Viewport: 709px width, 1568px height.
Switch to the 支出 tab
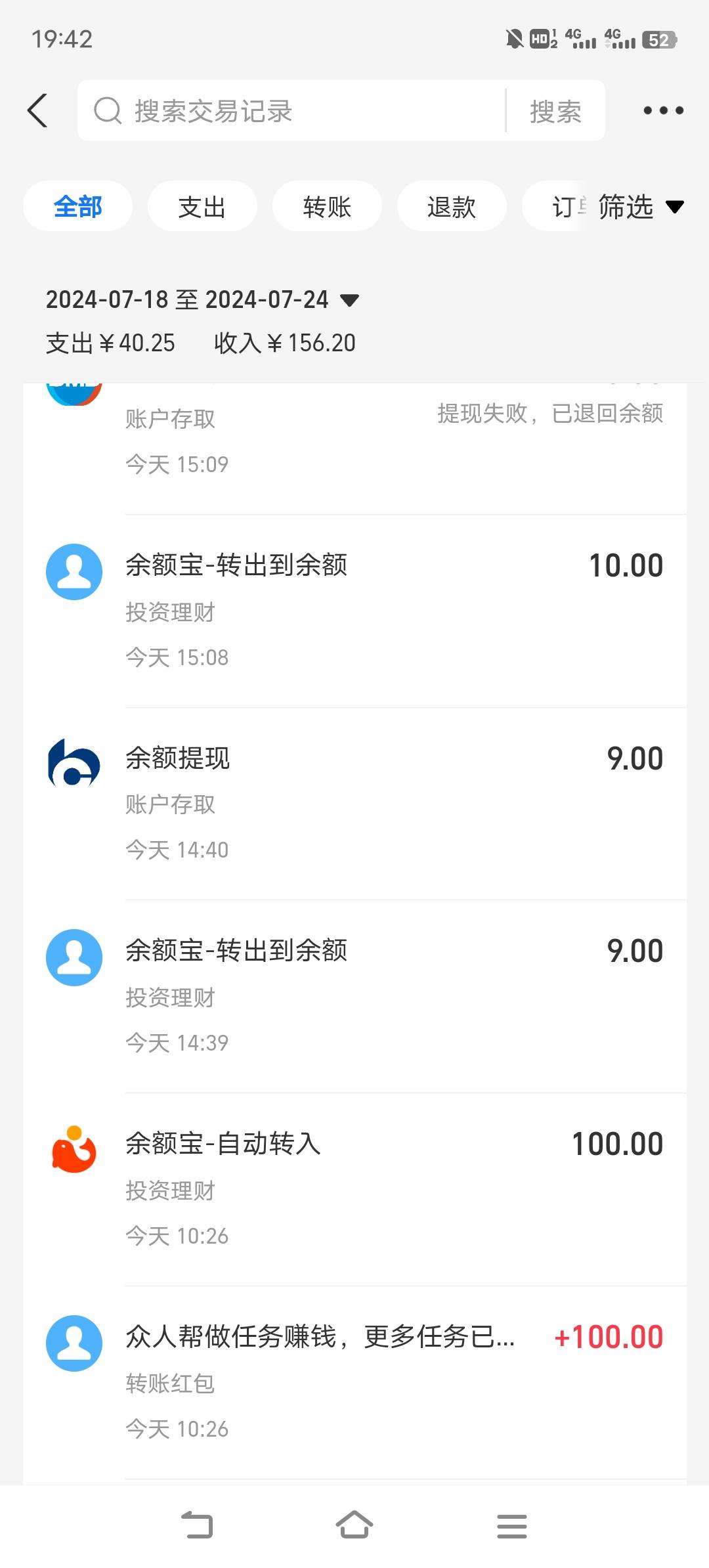coord(202,206)
